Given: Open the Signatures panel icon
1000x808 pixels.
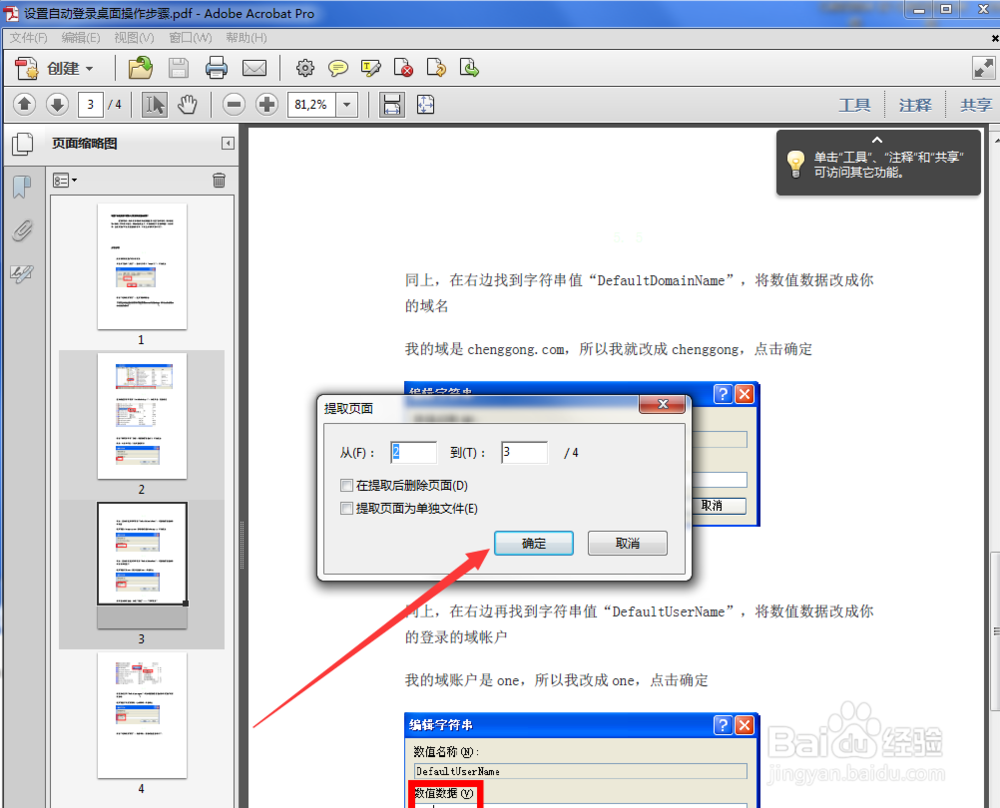Looking at the screenshot, I should [x=22, y=274].
